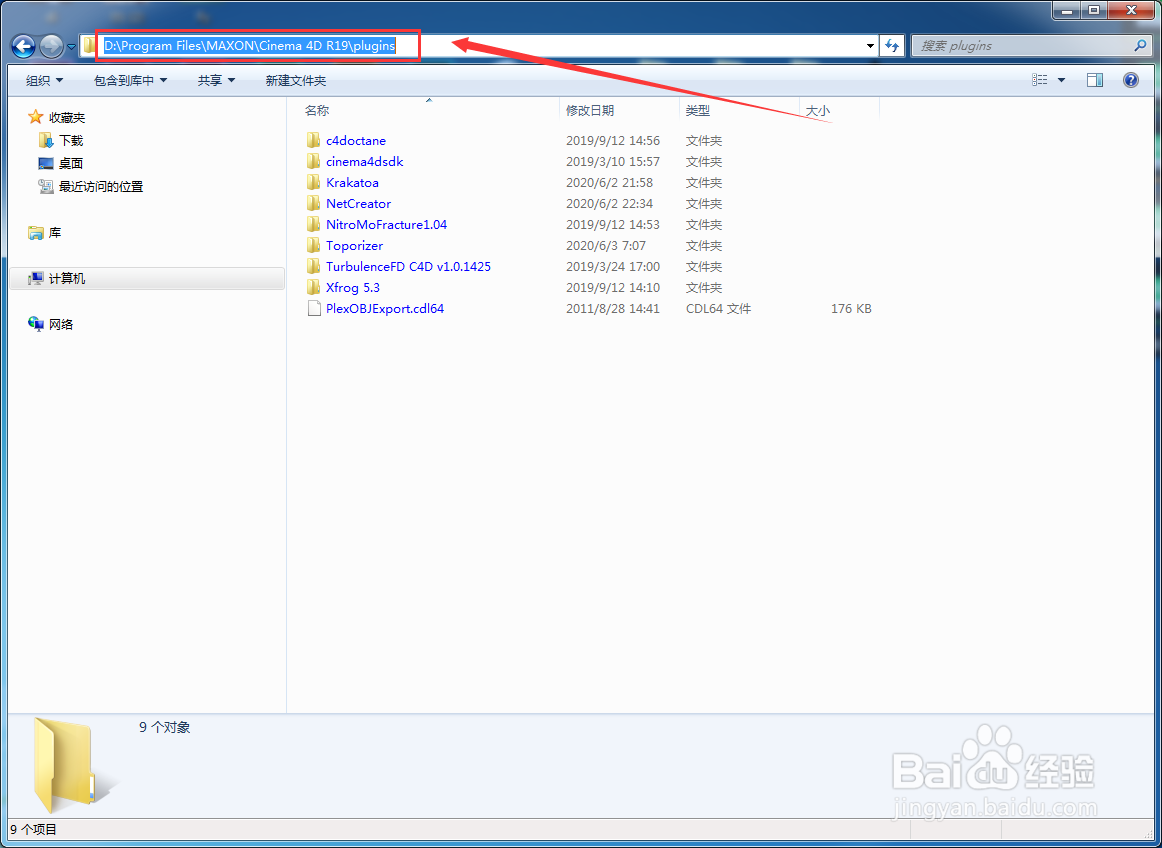Click the 9 个对象 details pane text
1162x848 pixels.
(165, 727)
